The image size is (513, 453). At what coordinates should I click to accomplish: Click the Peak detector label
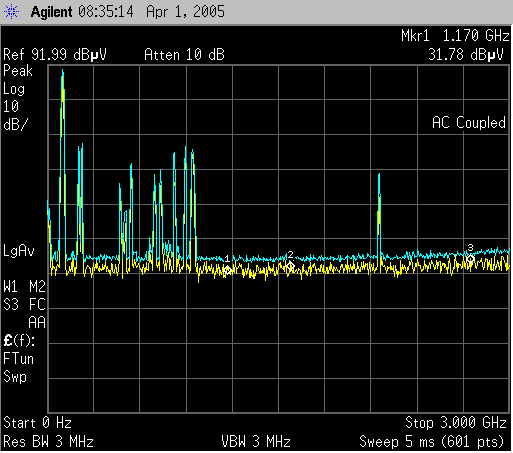[18, 71]
